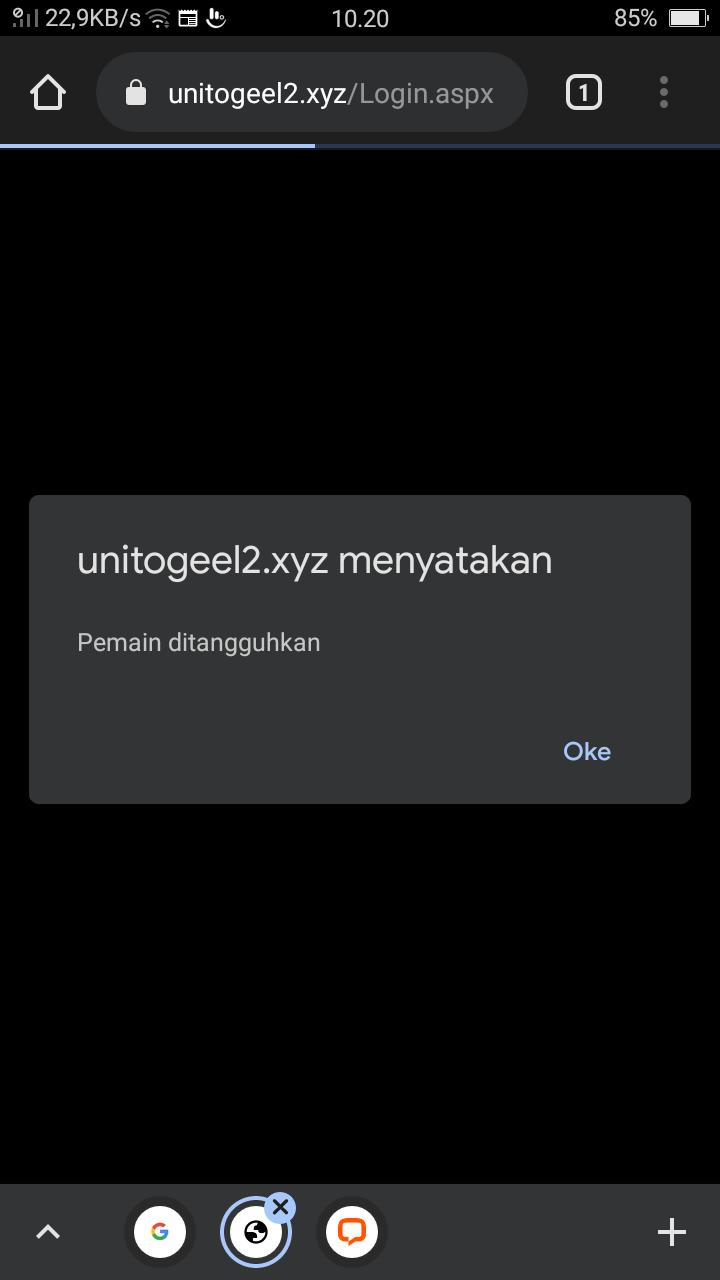
Task: Click the Oke button in the dialog
Action: (x=587, y=752)
